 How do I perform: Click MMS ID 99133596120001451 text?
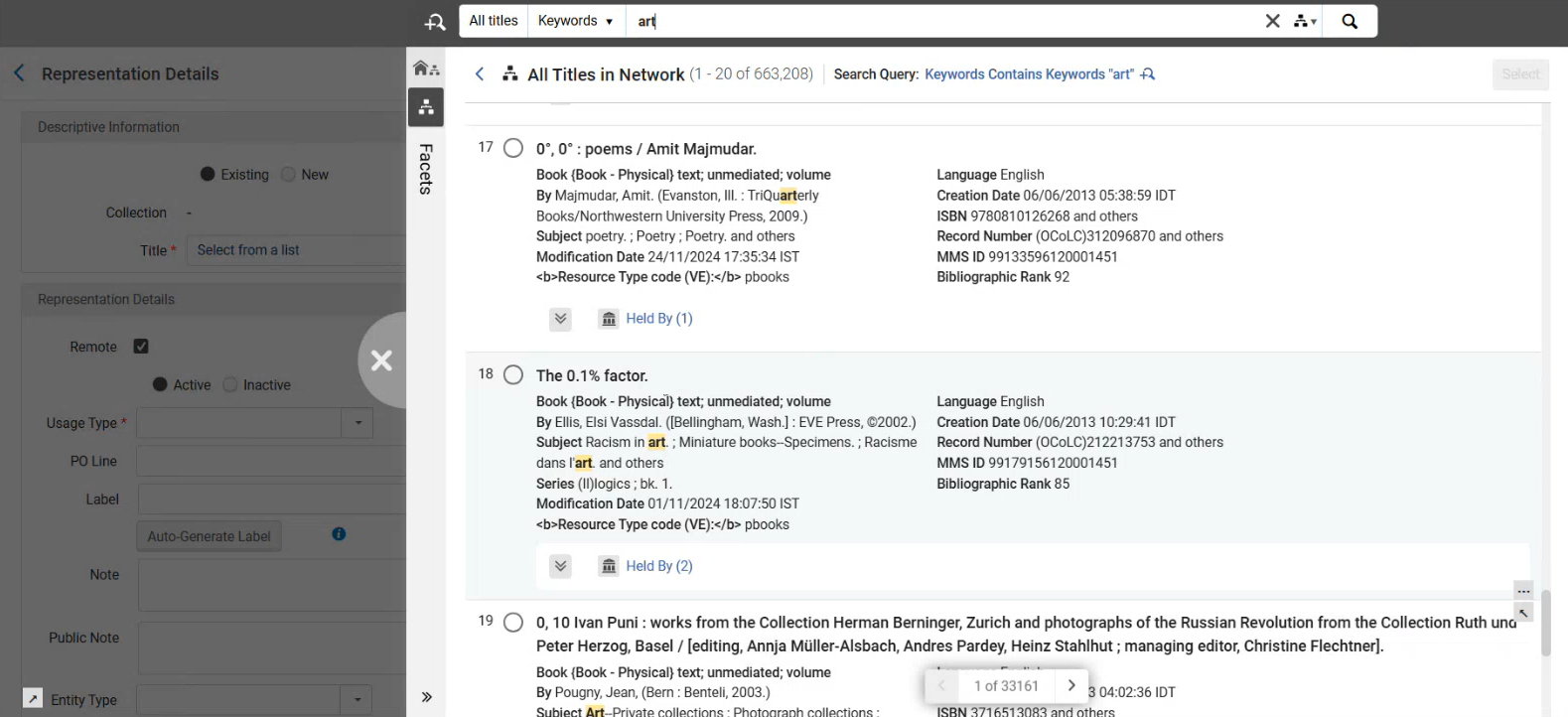point(1027,257)
